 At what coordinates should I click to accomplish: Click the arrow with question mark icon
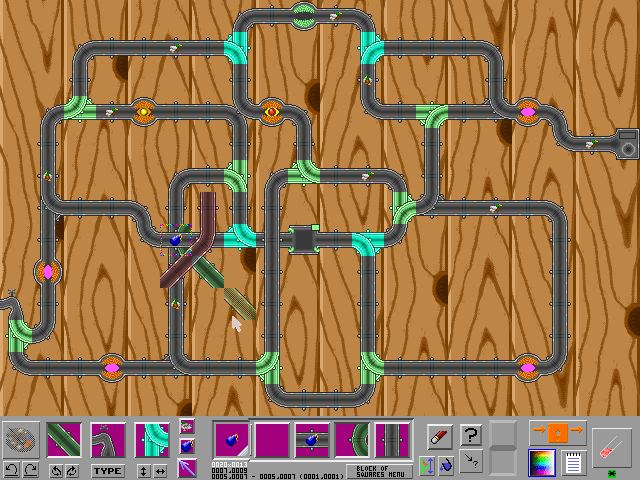coord(471,461)
